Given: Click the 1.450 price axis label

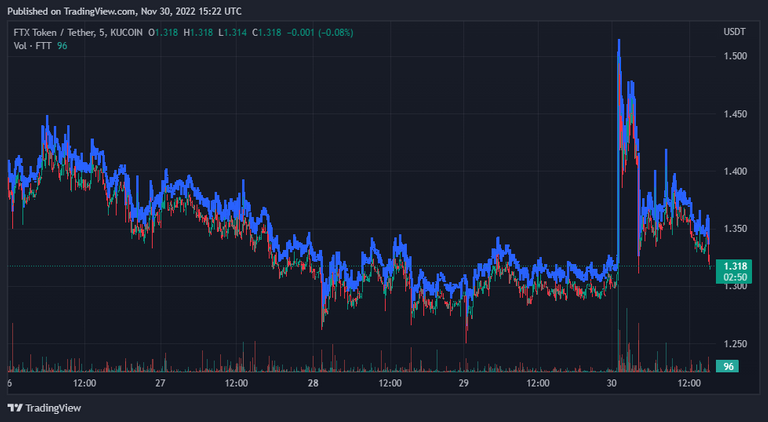Looking at the screenshot, I should point(735,114).
